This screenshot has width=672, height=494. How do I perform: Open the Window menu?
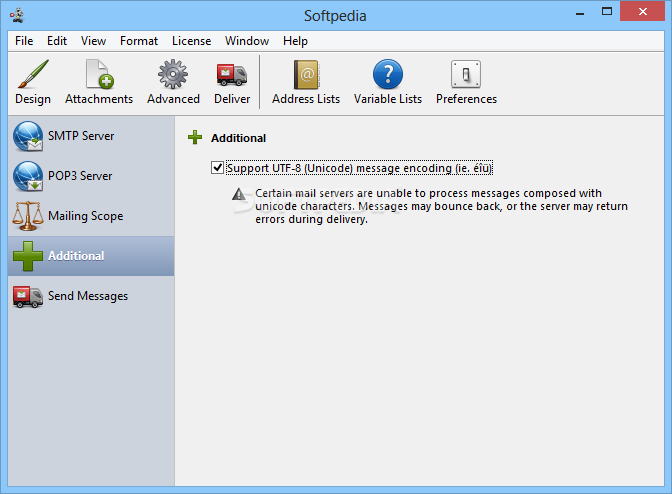[247, 41]
